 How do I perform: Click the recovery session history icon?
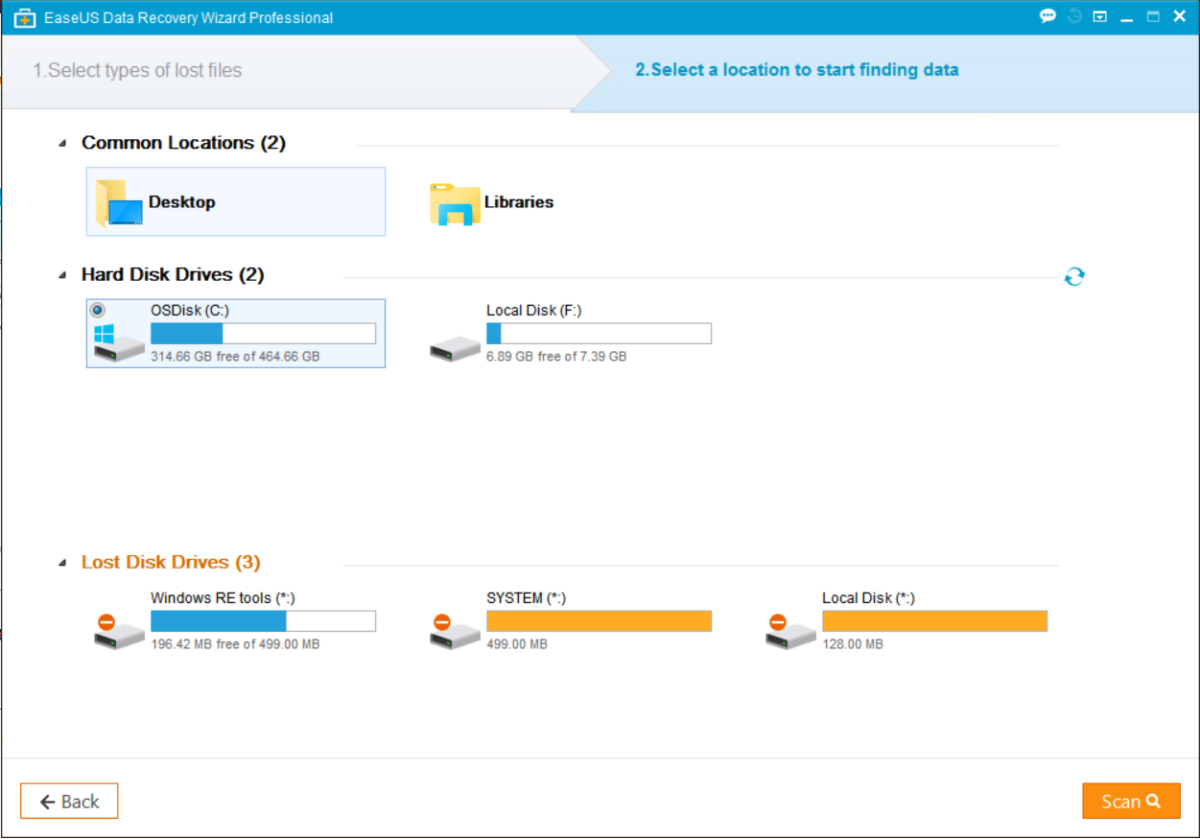(x=1074, y=16)
